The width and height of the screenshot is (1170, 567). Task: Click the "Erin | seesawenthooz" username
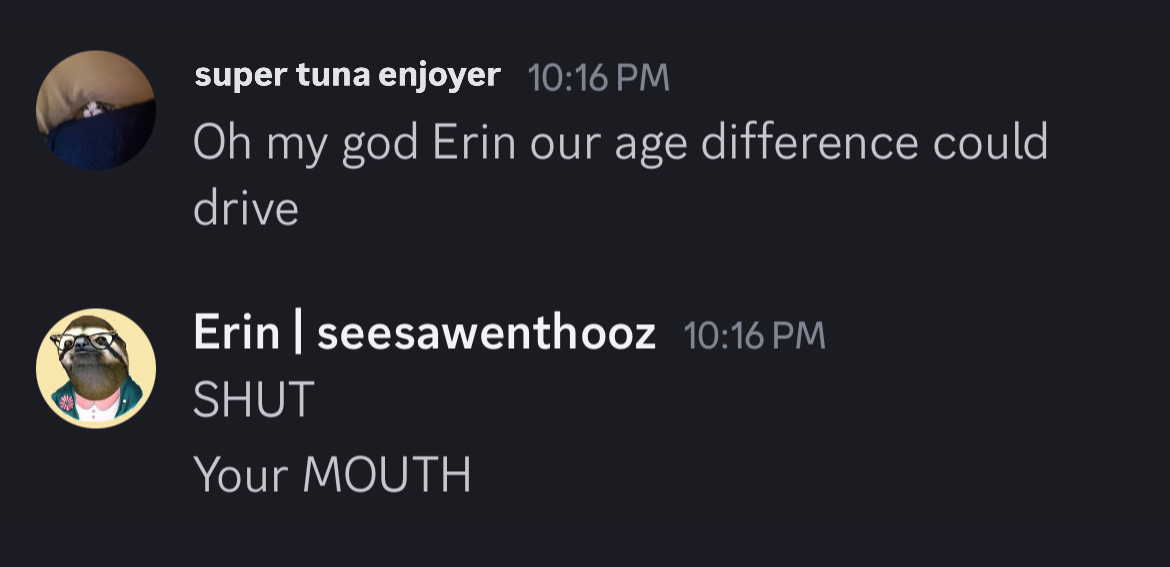424,334
